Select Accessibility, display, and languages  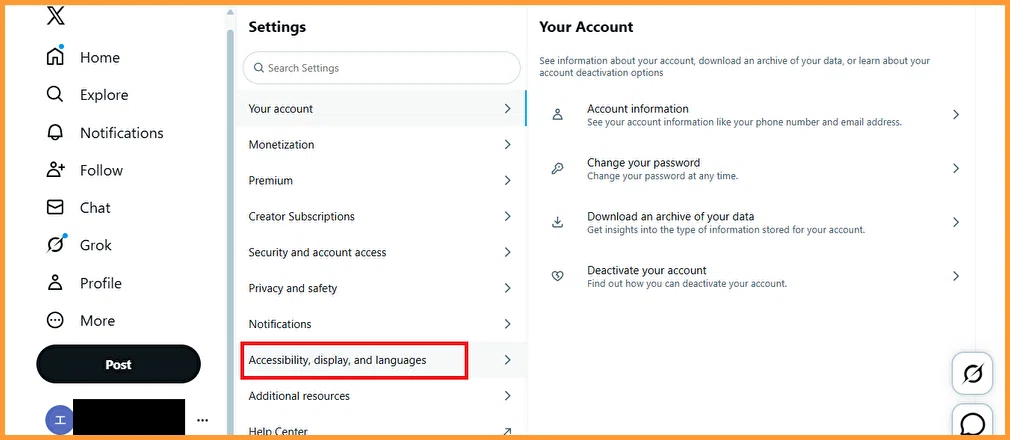[383, 360]
